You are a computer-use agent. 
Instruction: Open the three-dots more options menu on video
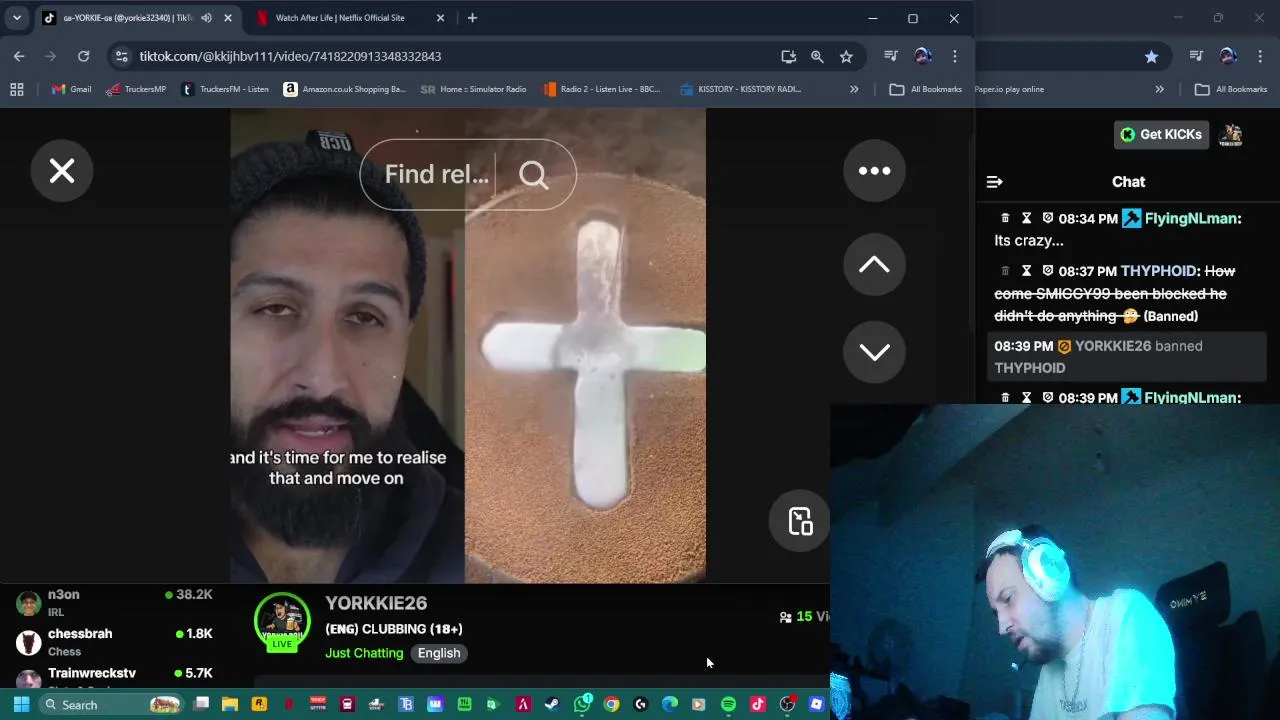coord(874,171)
